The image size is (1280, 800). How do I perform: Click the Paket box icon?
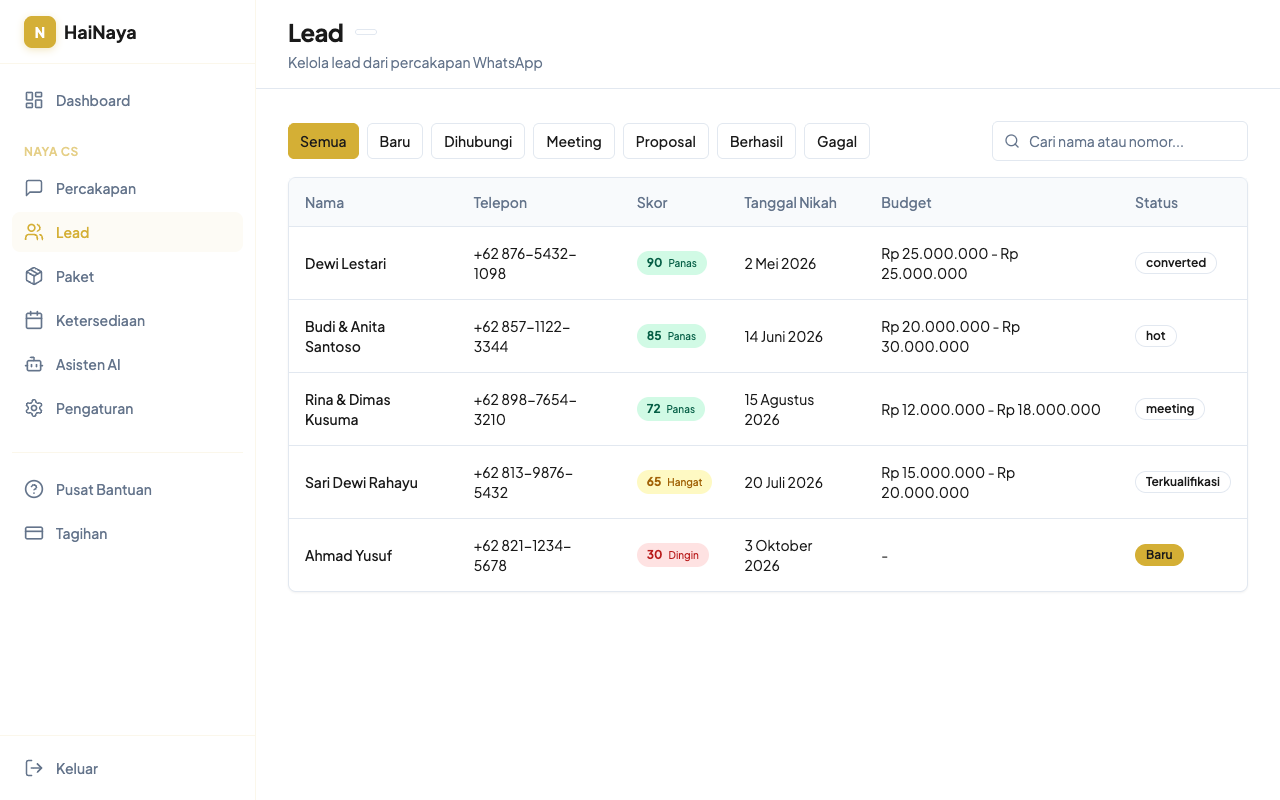click(34, 276)
